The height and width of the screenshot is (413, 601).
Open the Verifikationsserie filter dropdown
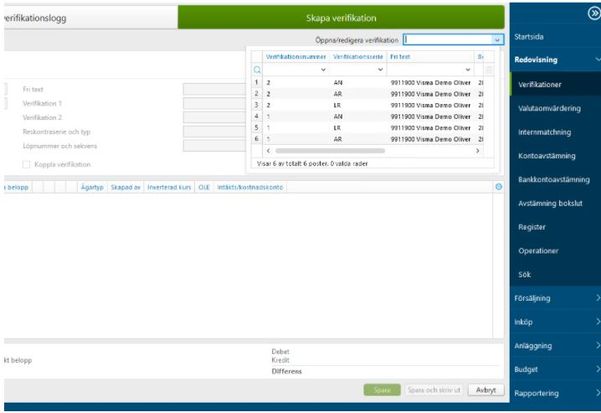(380, 69)
